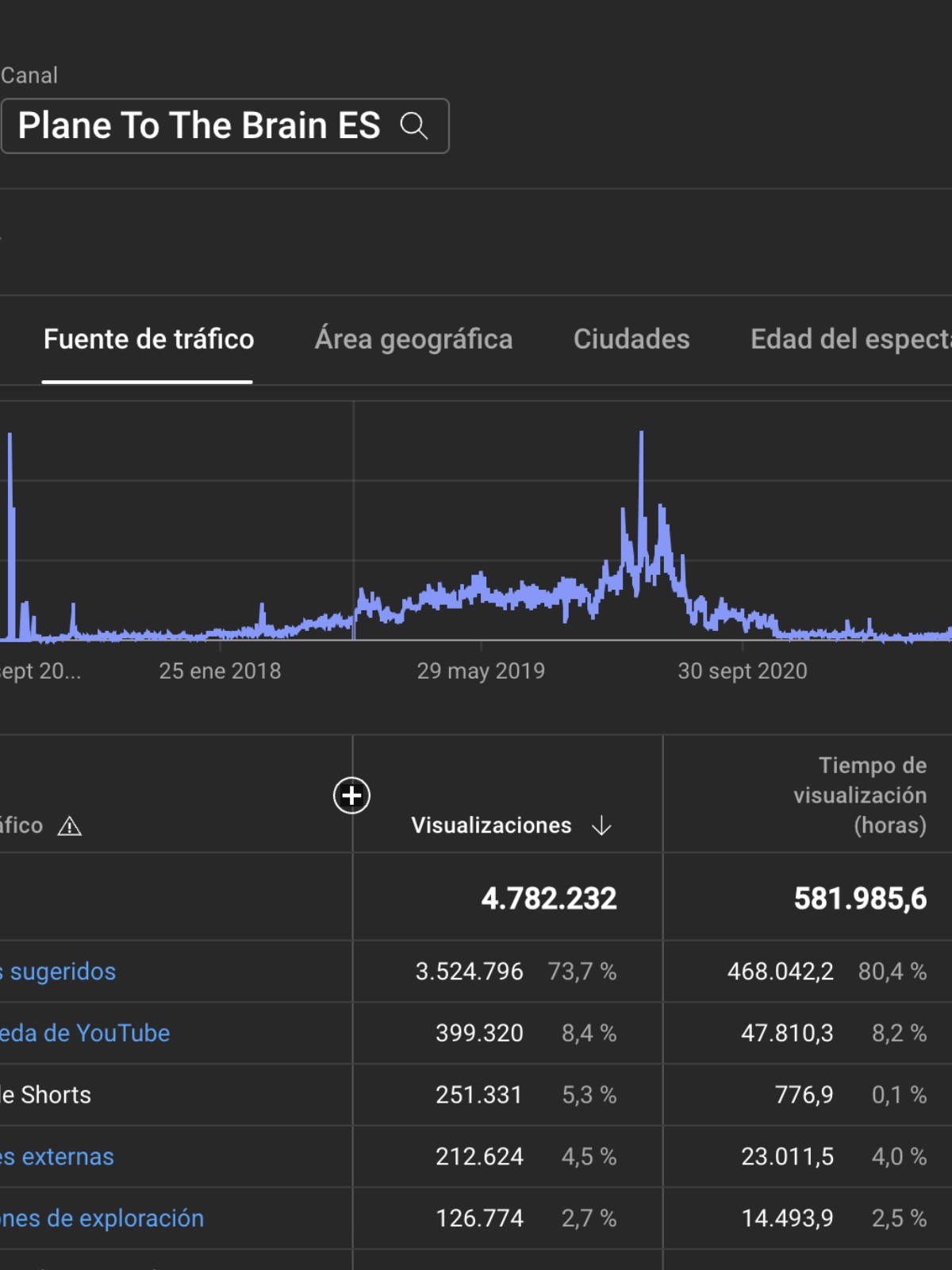
Task: Switch to the Fuente de tráfico tab
Action: click(x=148, y=340)
